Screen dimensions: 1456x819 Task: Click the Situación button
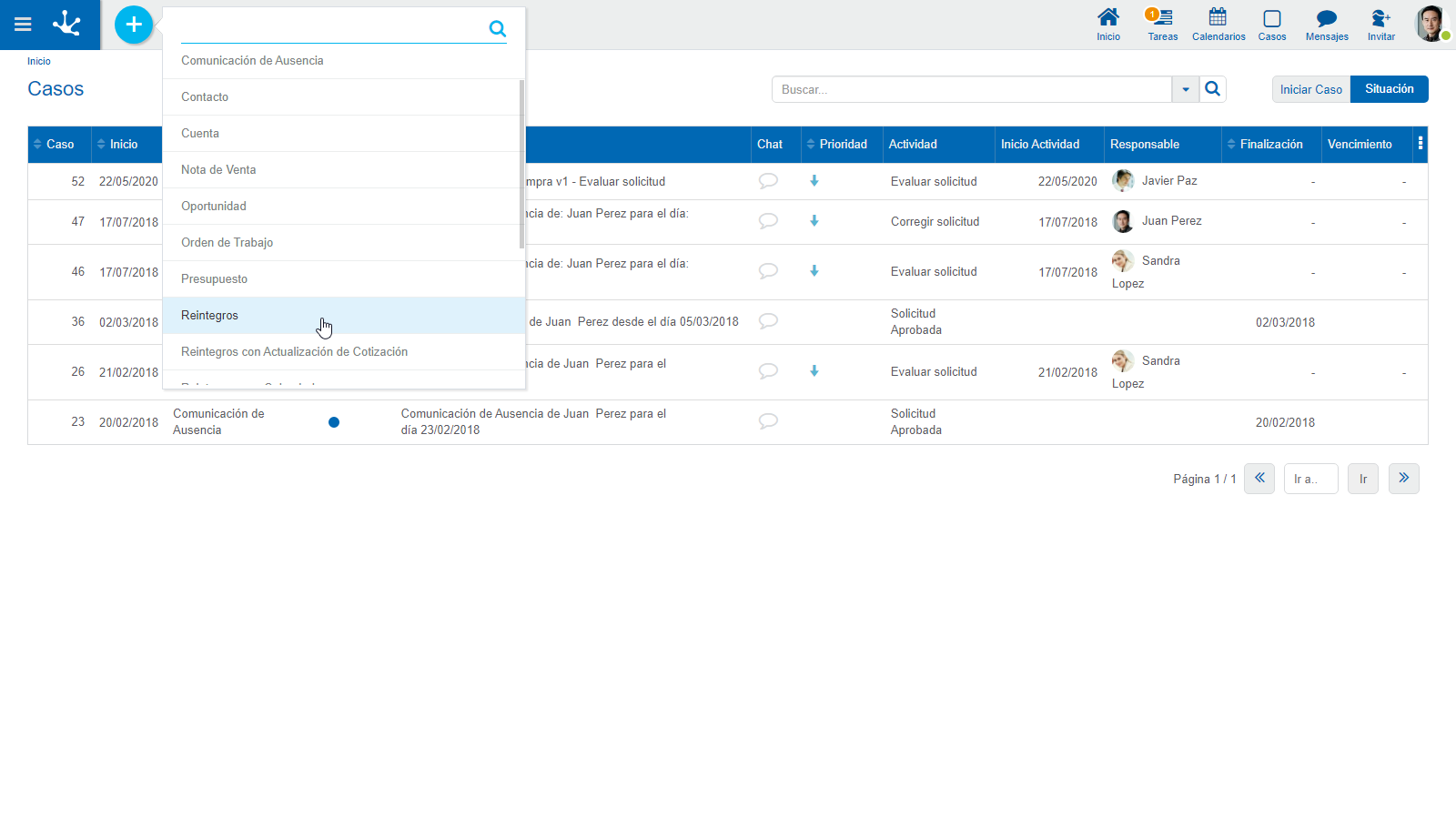(x=1389, y=89)
